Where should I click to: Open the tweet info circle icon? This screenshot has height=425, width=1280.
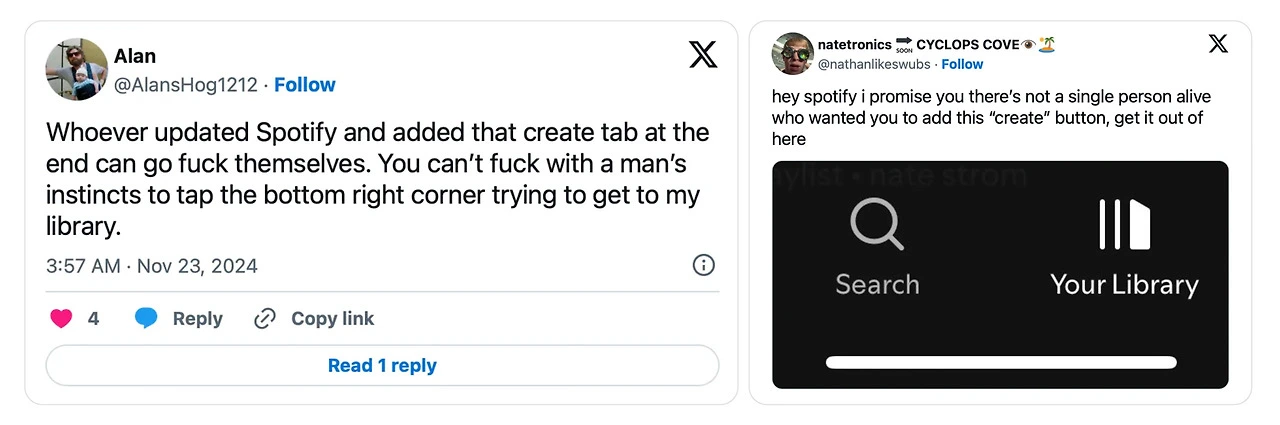tap(703, 265)
